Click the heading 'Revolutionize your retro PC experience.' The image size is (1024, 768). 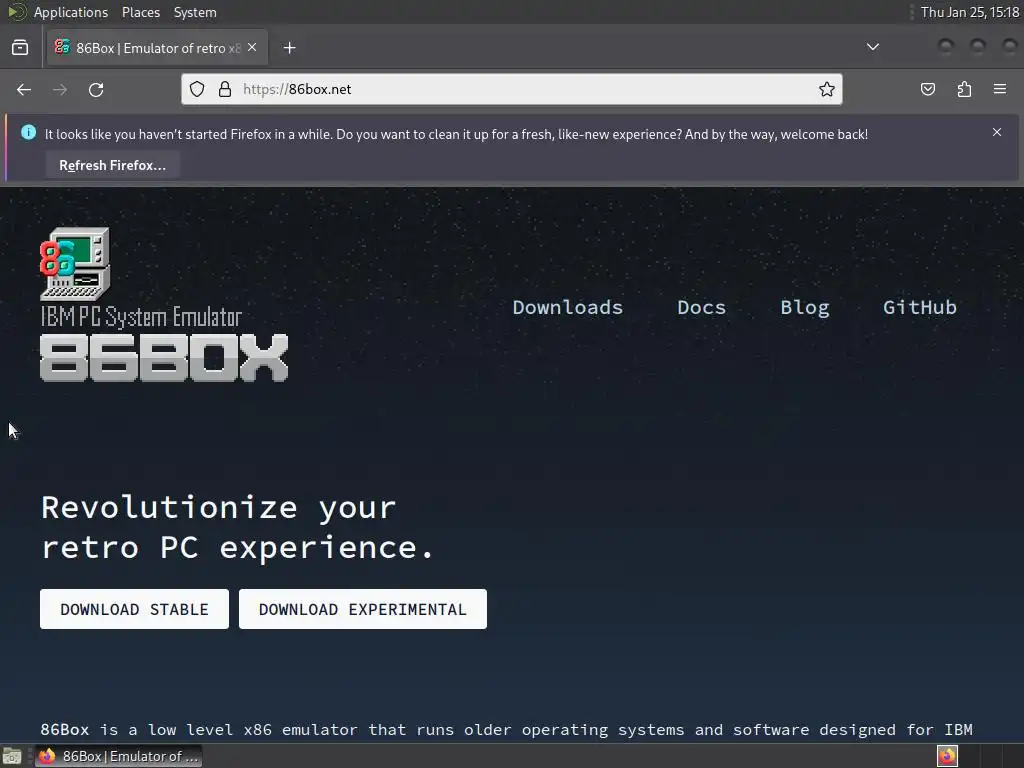click(x=238, y=527)
